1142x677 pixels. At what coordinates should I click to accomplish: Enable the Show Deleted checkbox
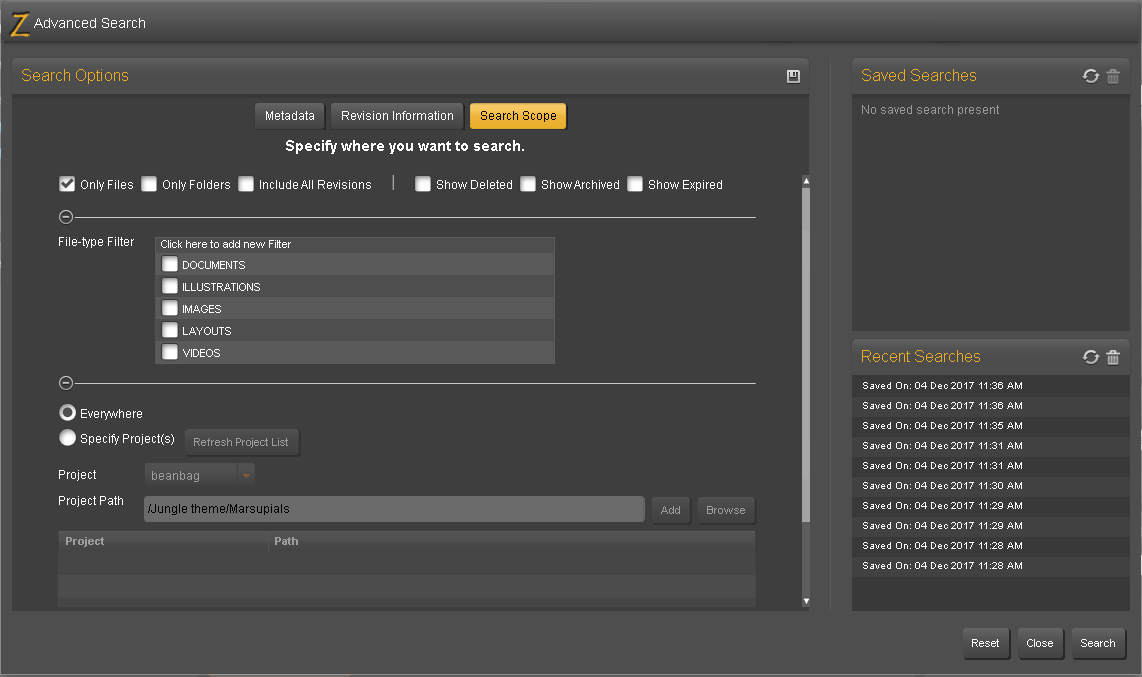422,184
